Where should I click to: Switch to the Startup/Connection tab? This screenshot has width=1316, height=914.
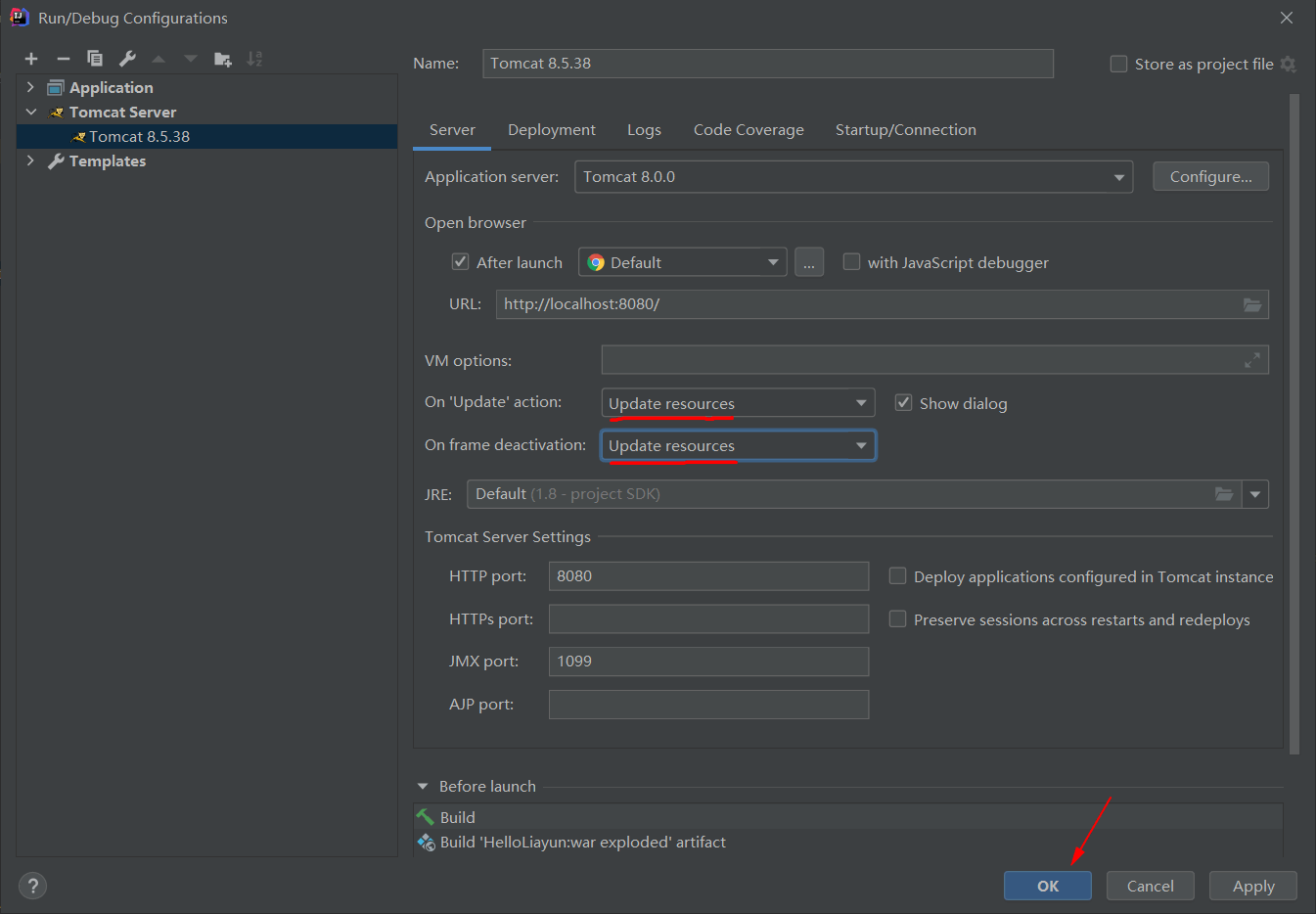[906, 130]
